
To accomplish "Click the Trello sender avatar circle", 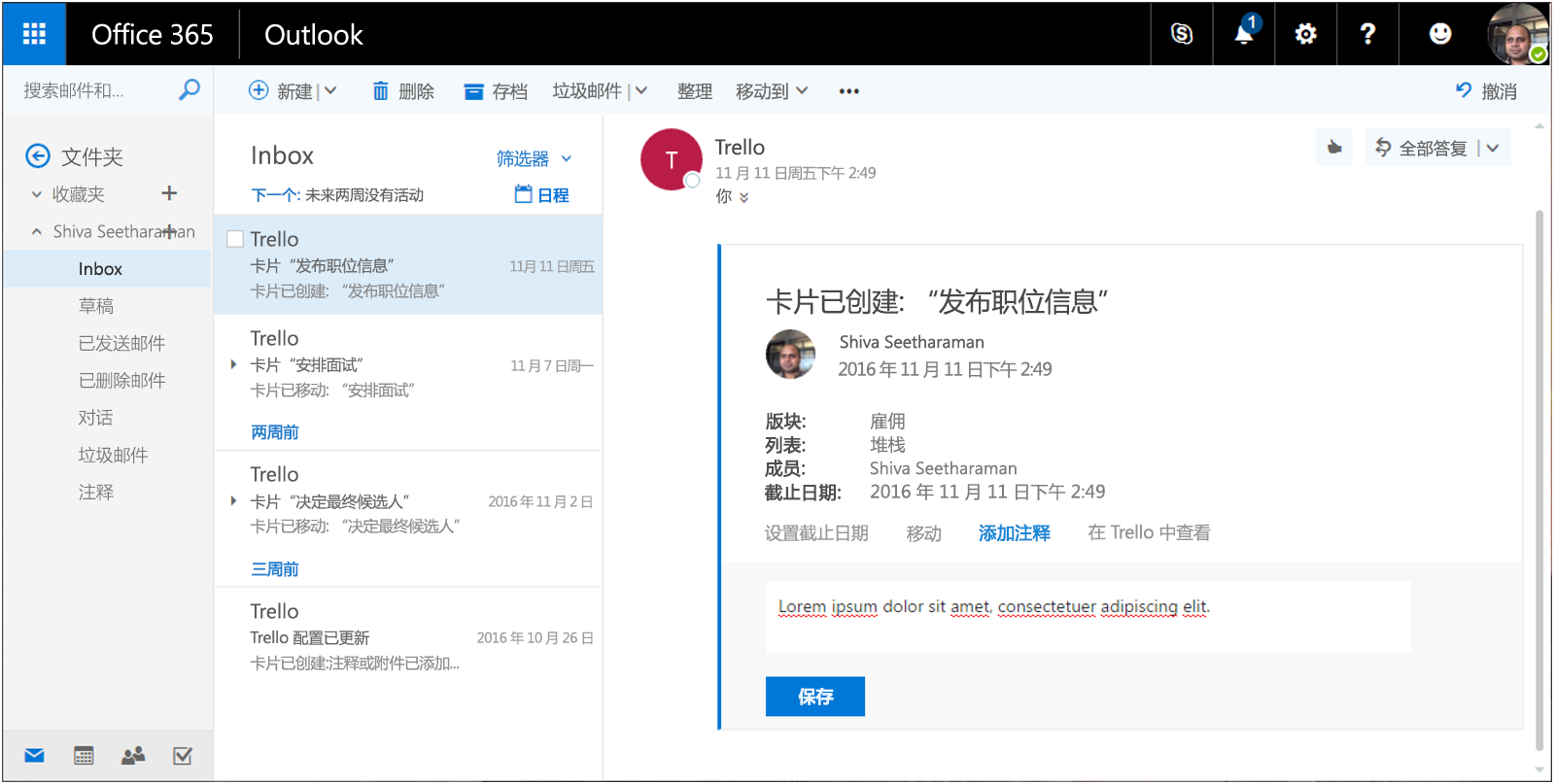I will click(671, 159).
